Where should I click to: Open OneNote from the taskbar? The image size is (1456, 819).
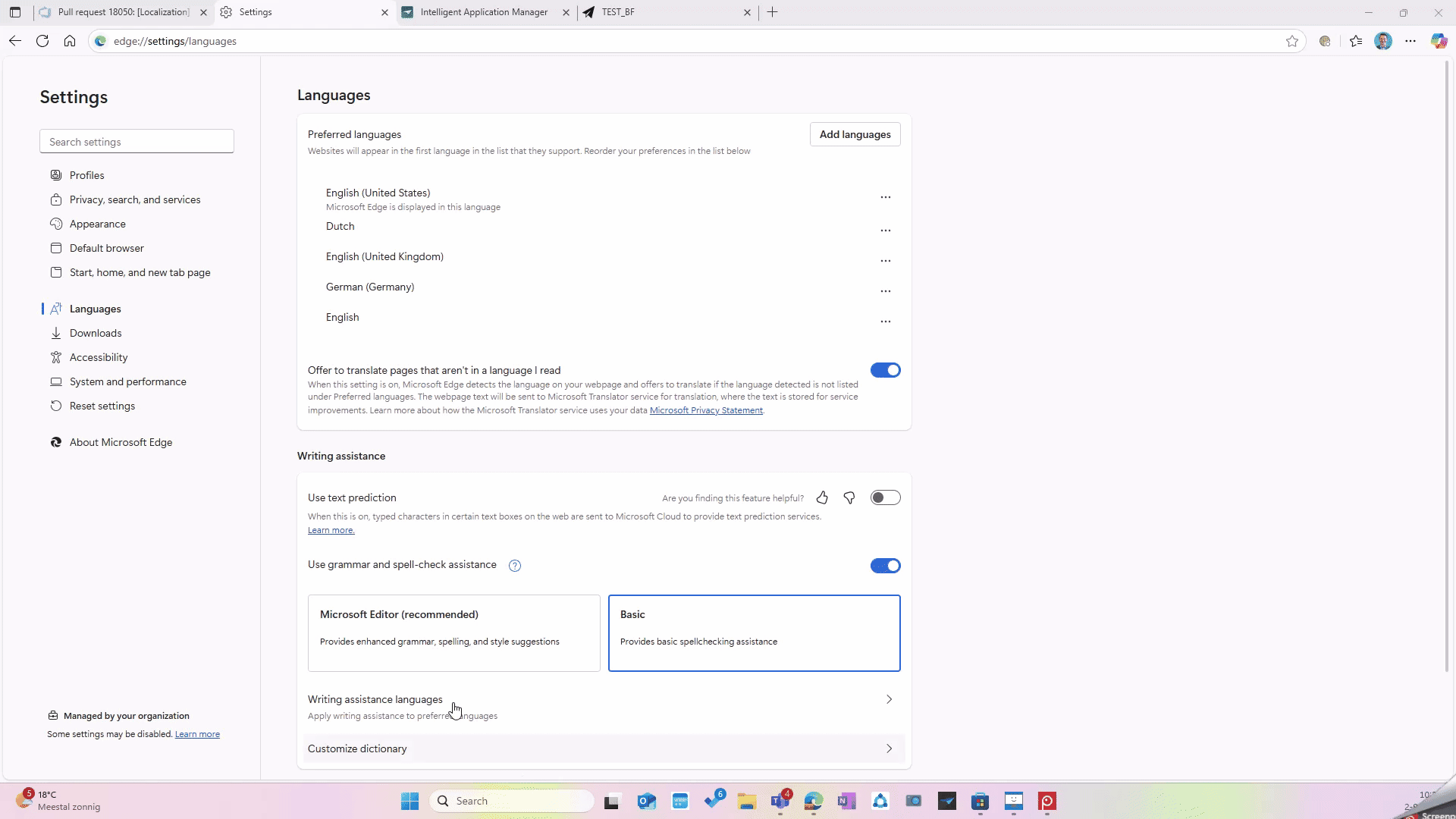(x=846, y=801)
